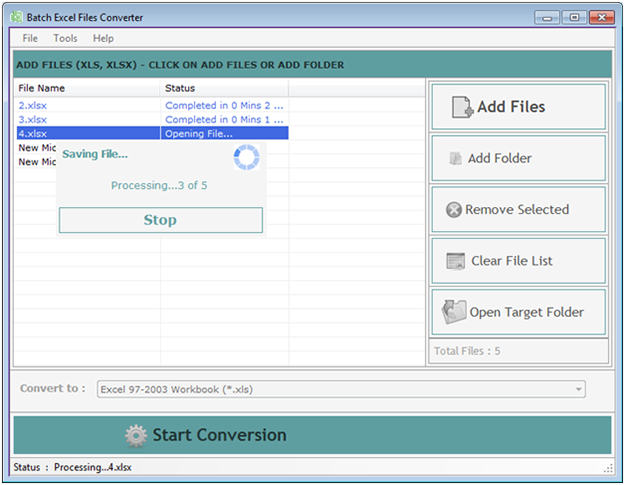Viewport: 625px width, 485px height.
Task: Click the Clear File List icon
Action: coord(456,261)
